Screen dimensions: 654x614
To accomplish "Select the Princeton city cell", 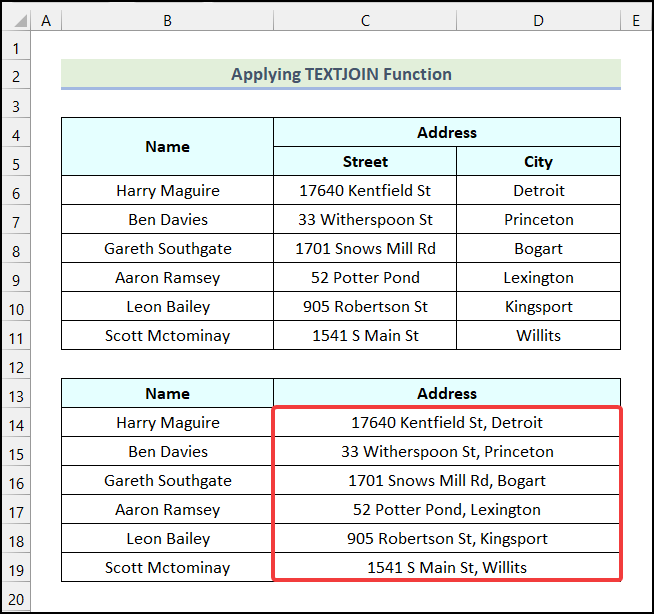I will 538,219.
